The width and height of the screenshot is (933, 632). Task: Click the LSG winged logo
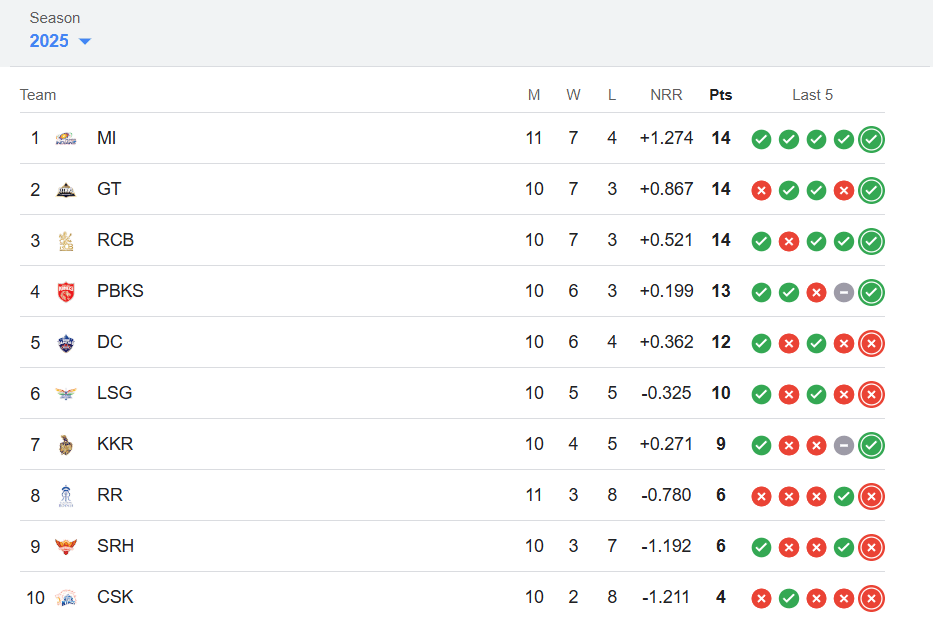66,393
